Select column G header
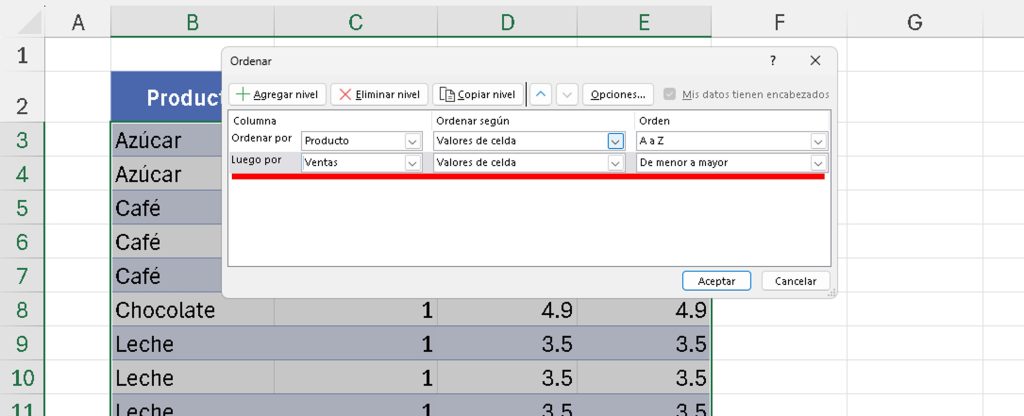 [914, 20]
